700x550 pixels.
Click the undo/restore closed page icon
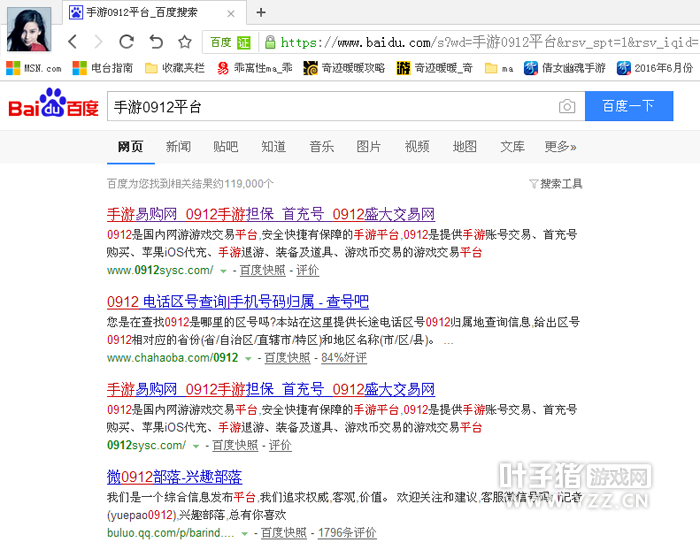[x=156, y=42]
